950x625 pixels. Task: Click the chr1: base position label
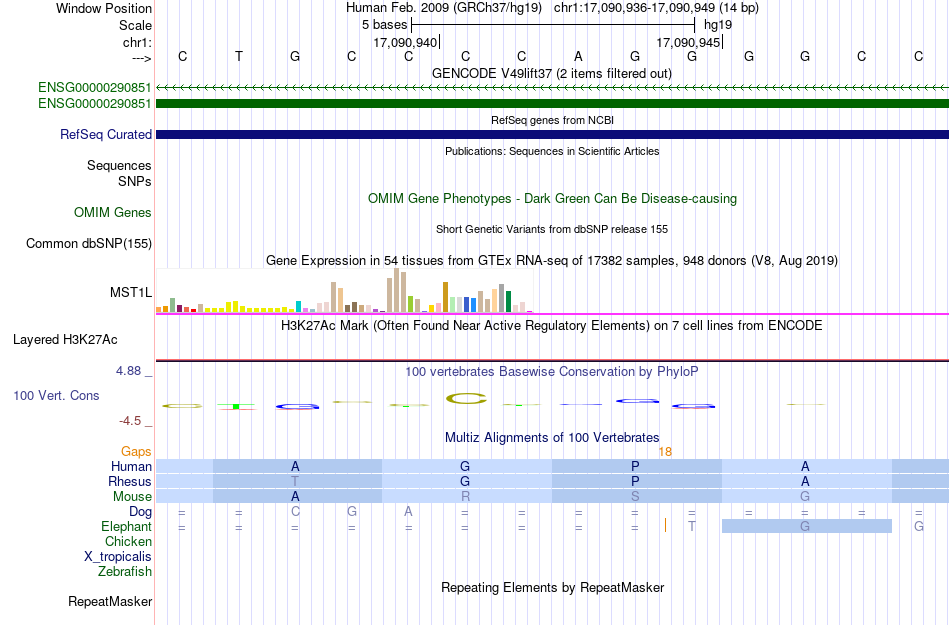coord(137,42)
